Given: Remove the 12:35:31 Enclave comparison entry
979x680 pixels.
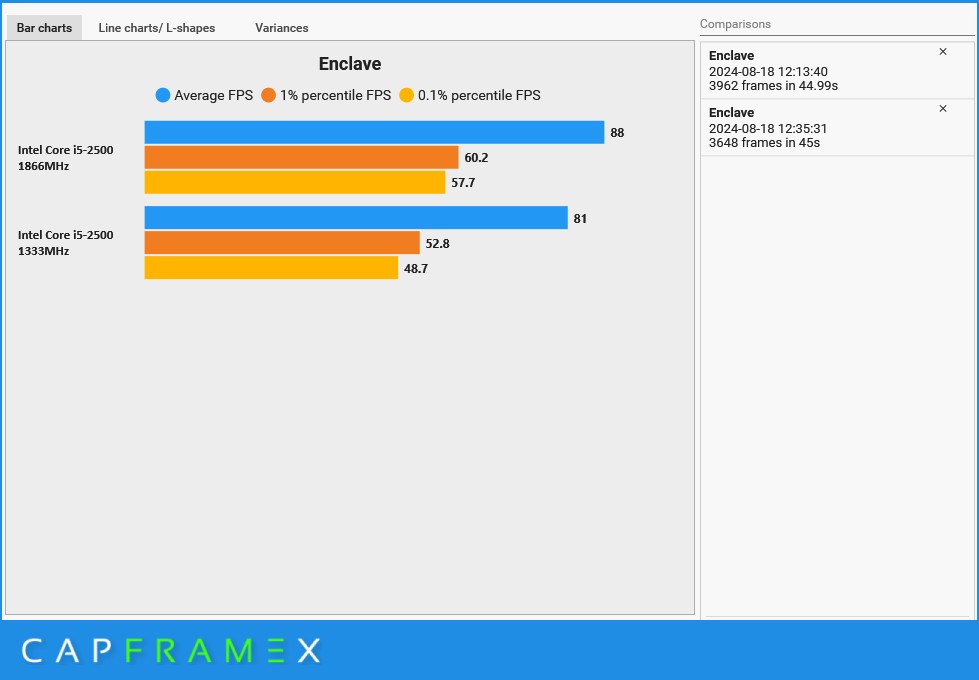Looking at the screenshot, I should pyautogui.click(x=943, y=109).
